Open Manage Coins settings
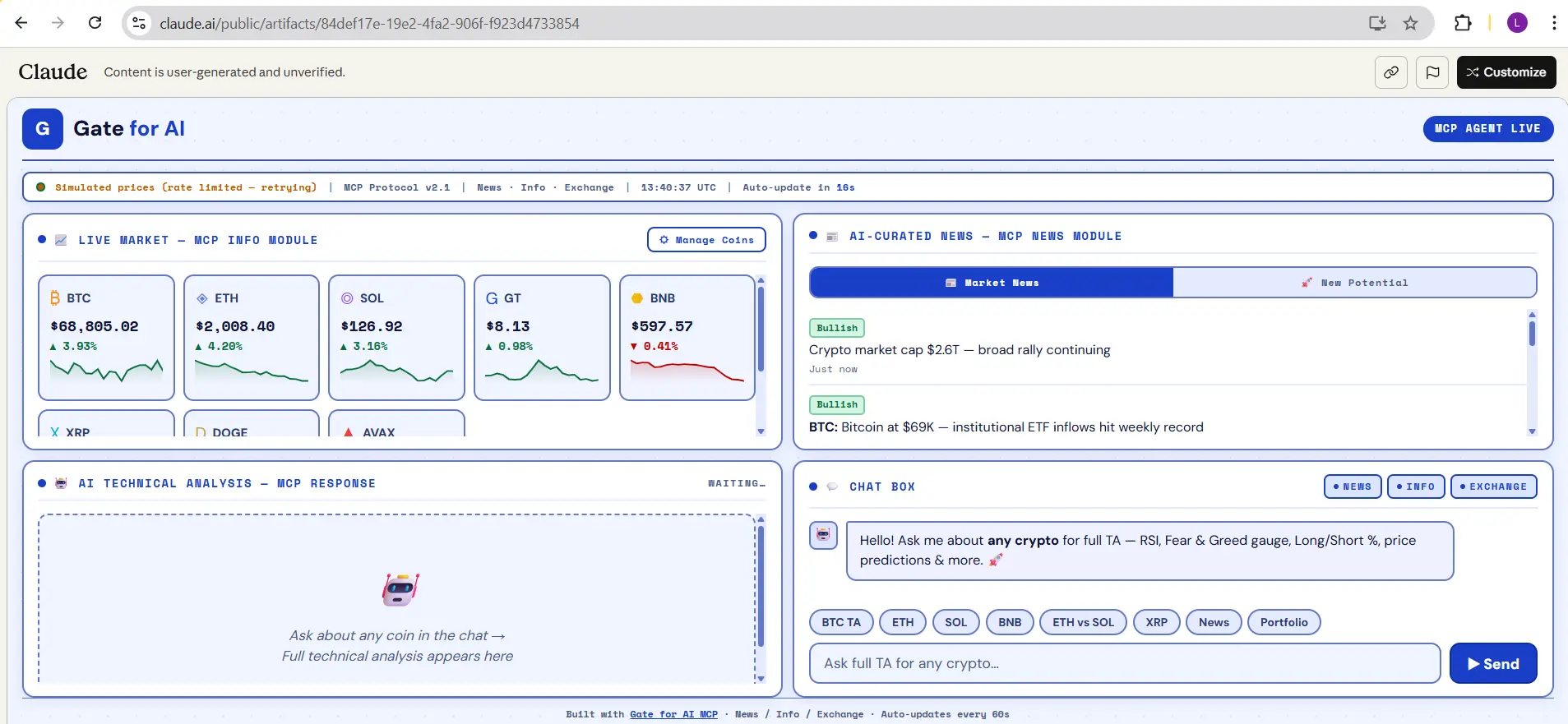Viewport: 1568px width, 724px height. pyautogui.click(x=706, y=240)
